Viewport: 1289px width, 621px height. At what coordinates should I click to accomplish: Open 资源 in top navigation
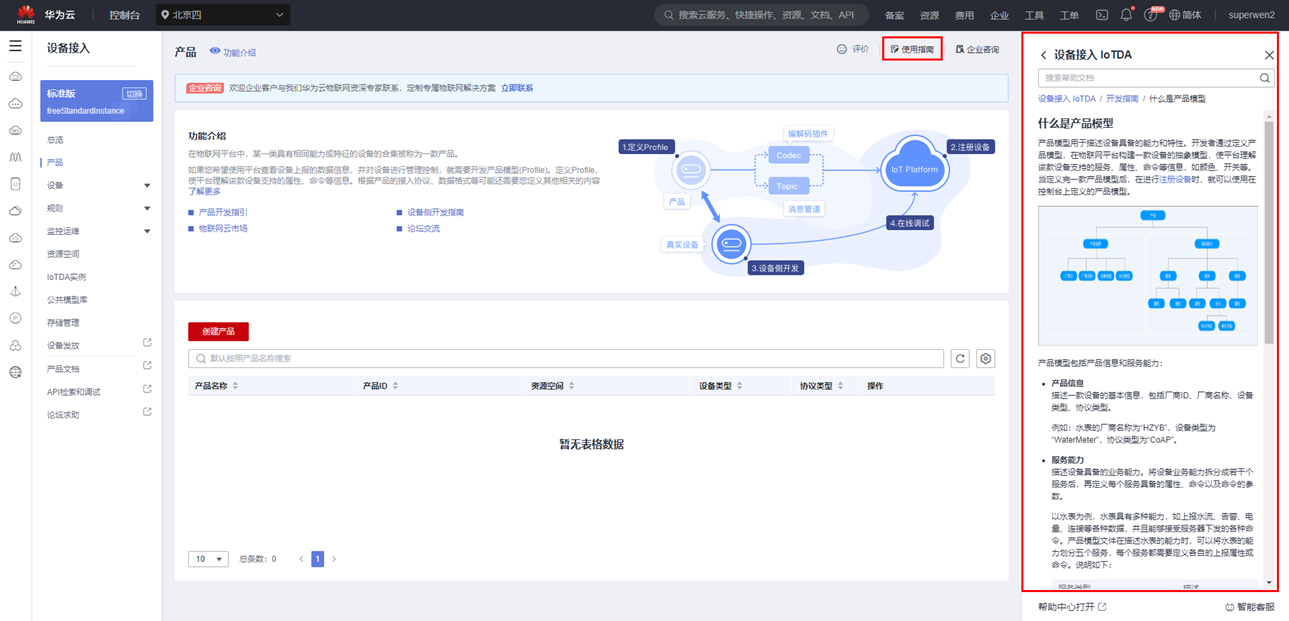tap(929, 16)
